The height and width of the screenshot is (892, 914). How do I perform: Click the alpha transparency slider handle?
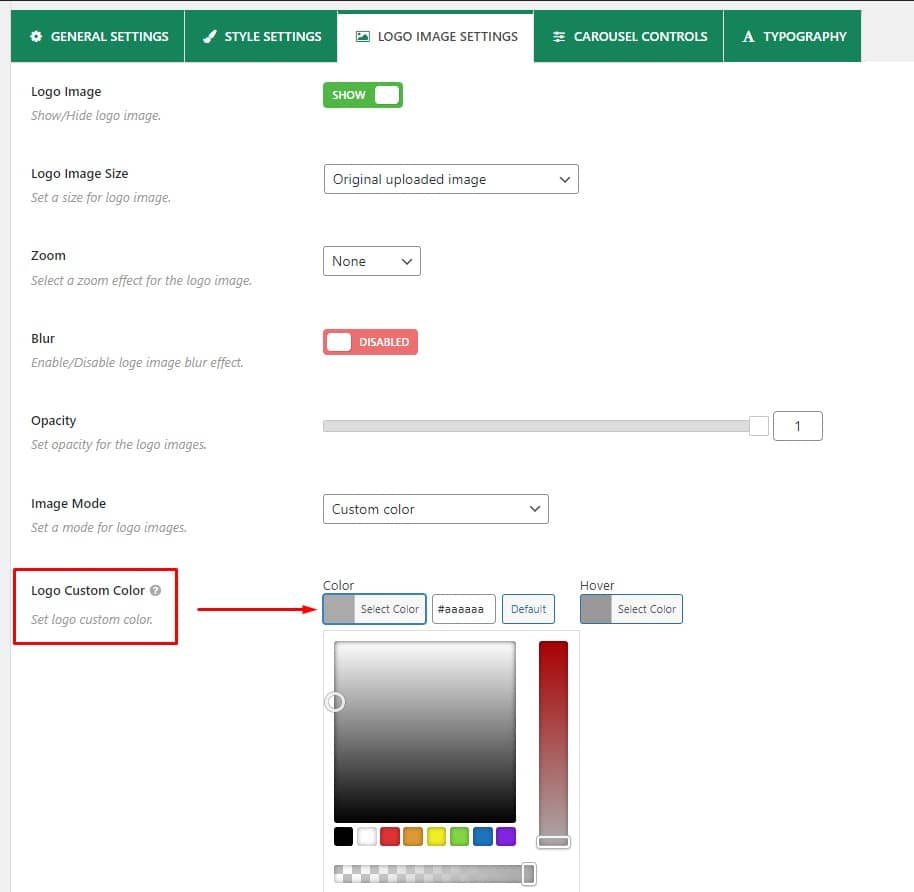tap(529, 874)
